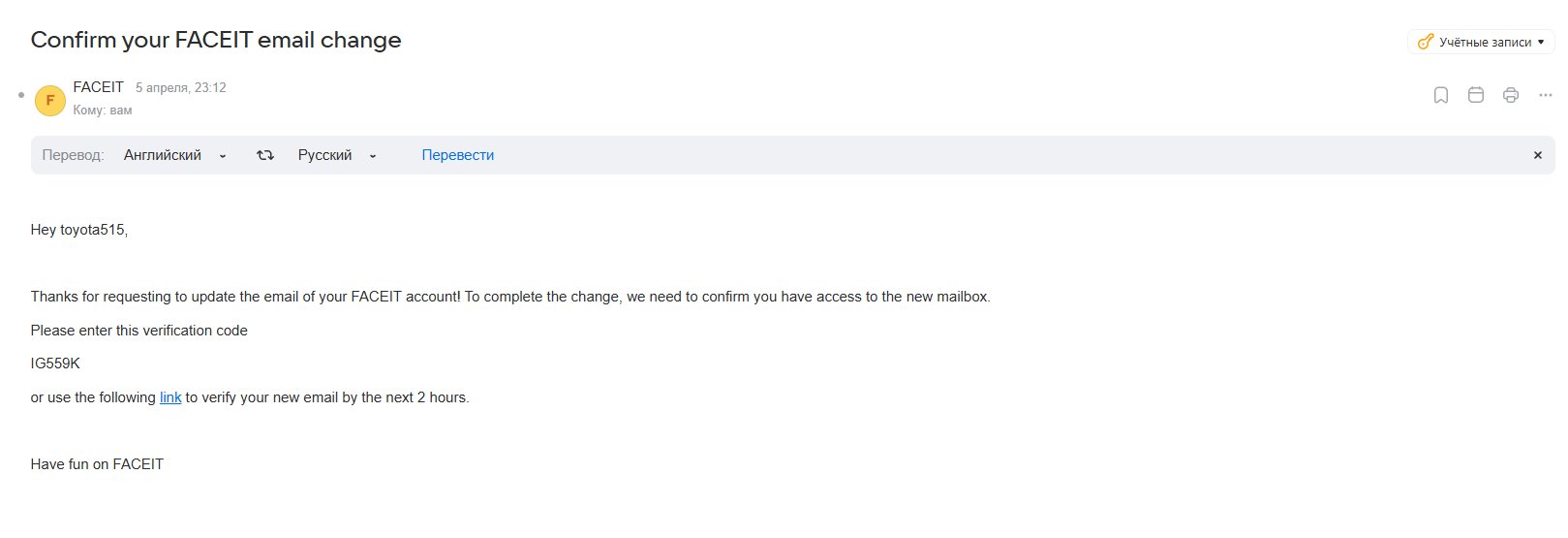Click the sender name FACEIT
The image size is (1568, 538).
(x=99, y=87)
